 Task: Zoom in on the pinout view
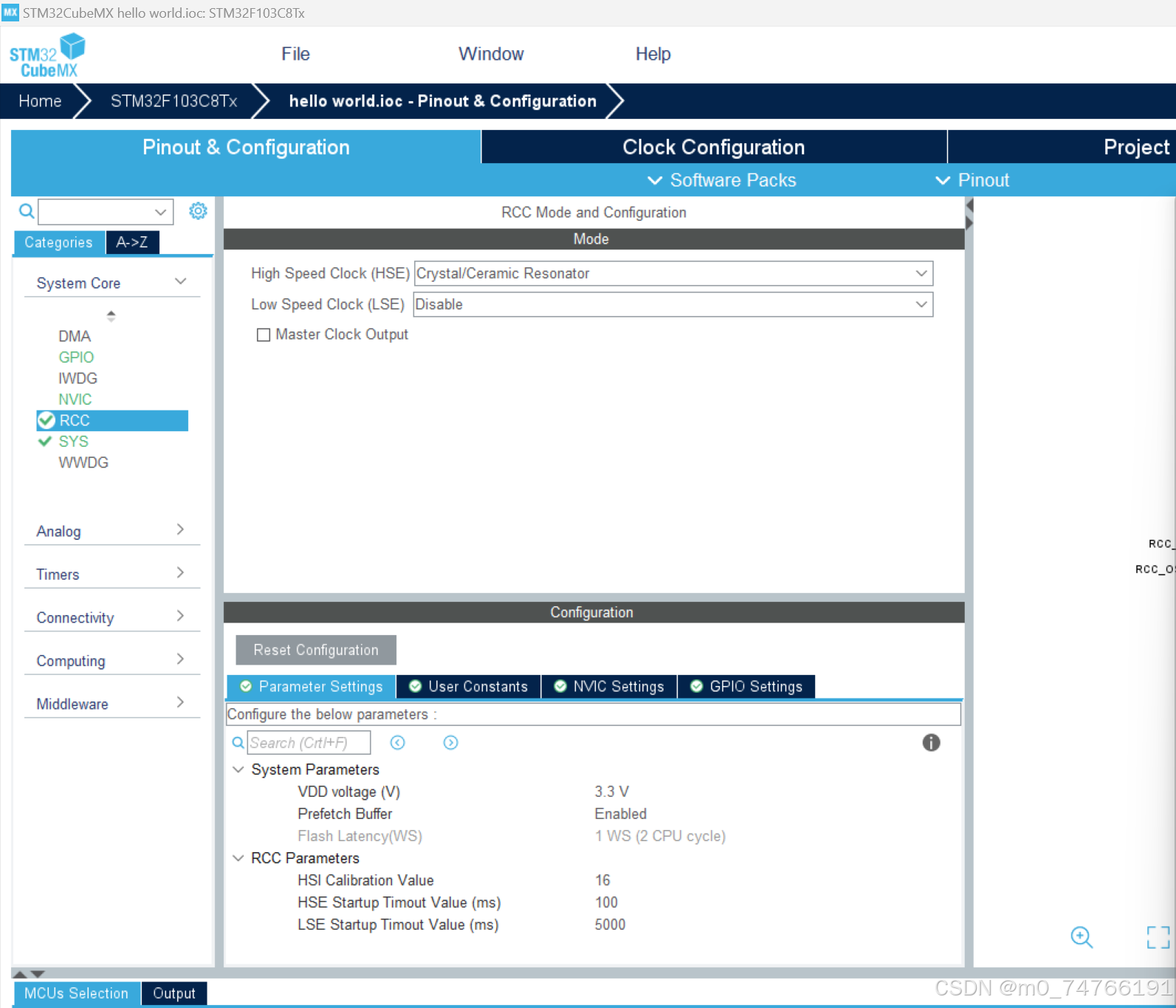(x=1082, y=937)
